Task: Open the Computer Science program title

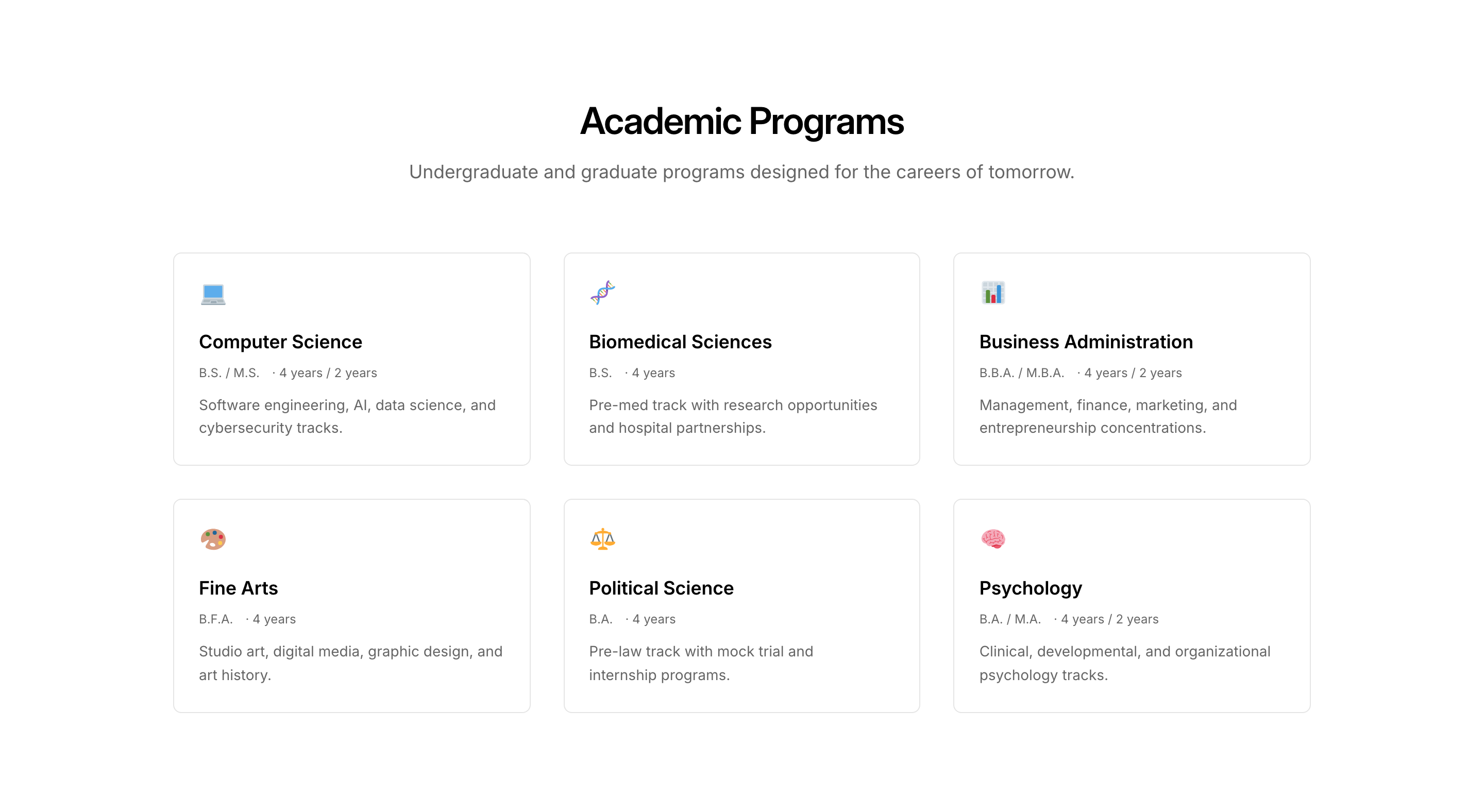Action: (280, 342)
